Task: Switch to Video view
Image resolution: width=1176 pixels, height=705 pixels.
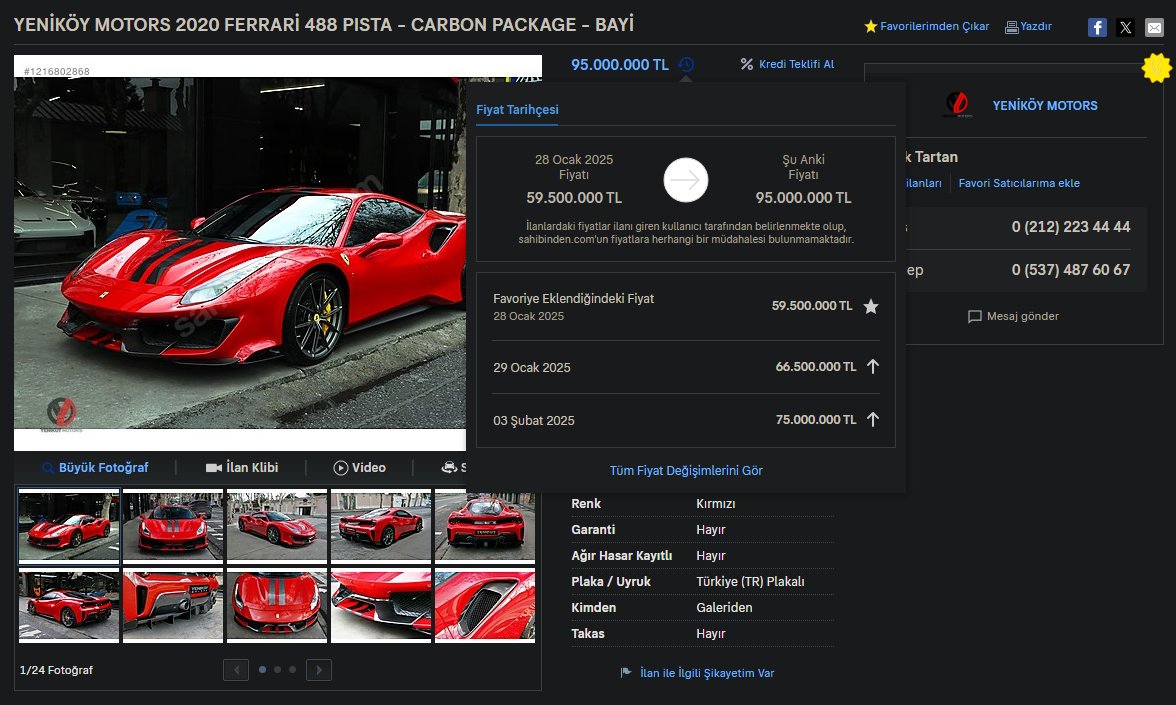Action: click(x=369, y=468)
